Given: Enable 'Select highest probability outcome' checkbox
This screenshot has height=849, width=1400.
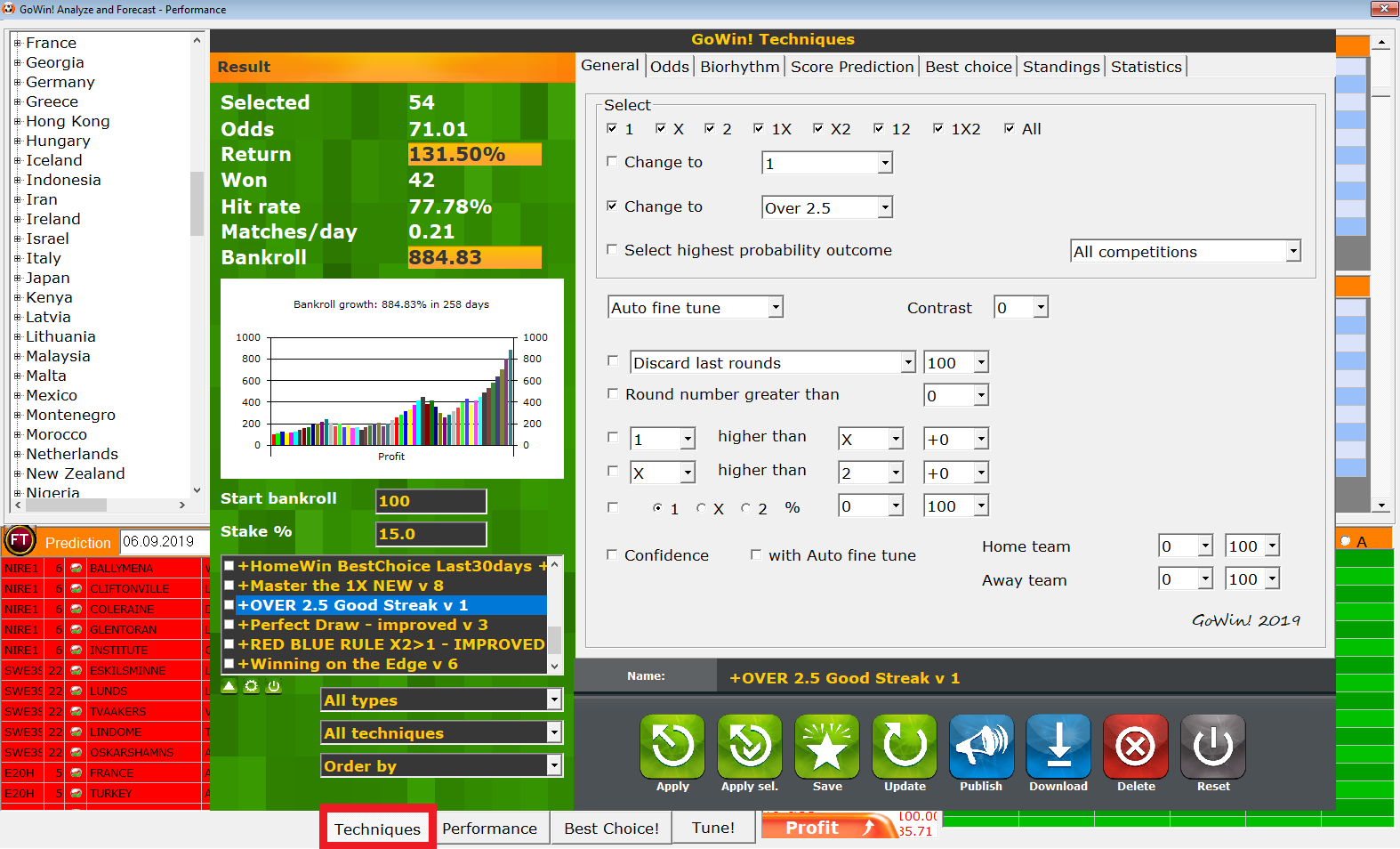Looking at the screenshot, I should click(612, 249).
